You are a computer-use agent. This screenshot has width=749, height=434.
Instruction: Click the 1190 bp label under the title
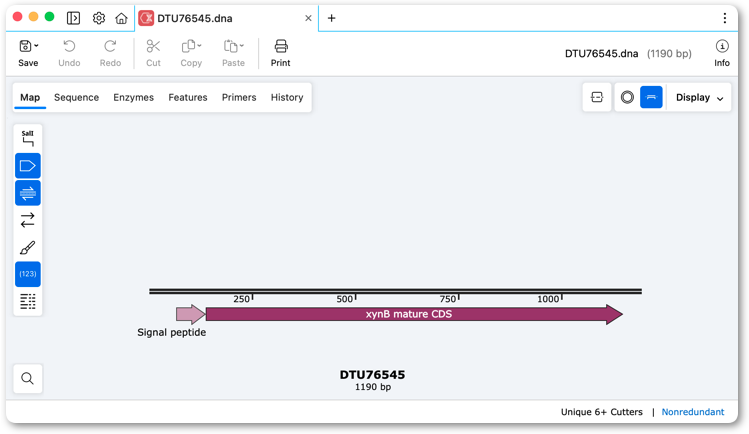(373, 387)
